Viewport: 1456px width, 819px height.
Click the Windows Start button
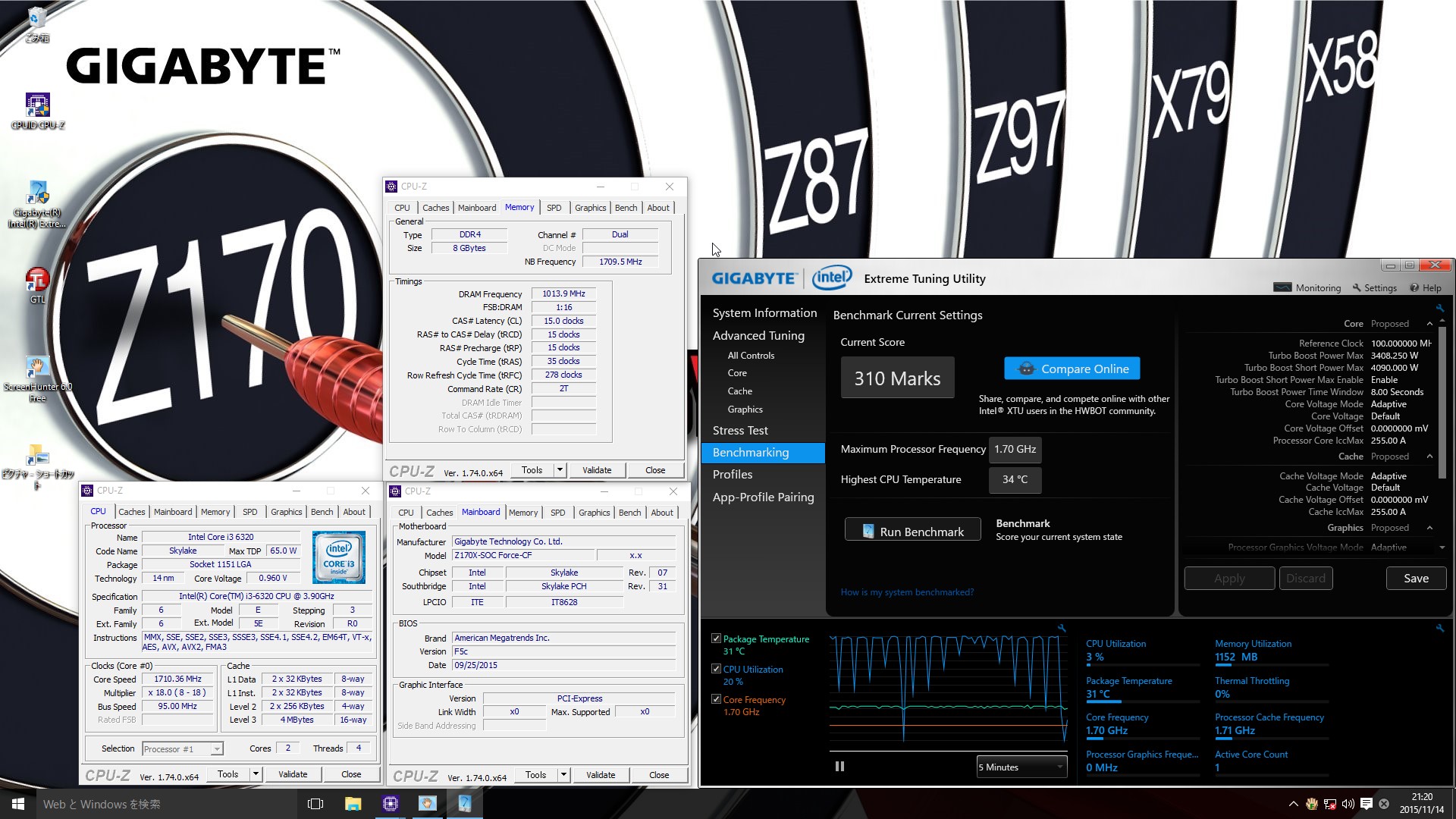pos(18,804)
